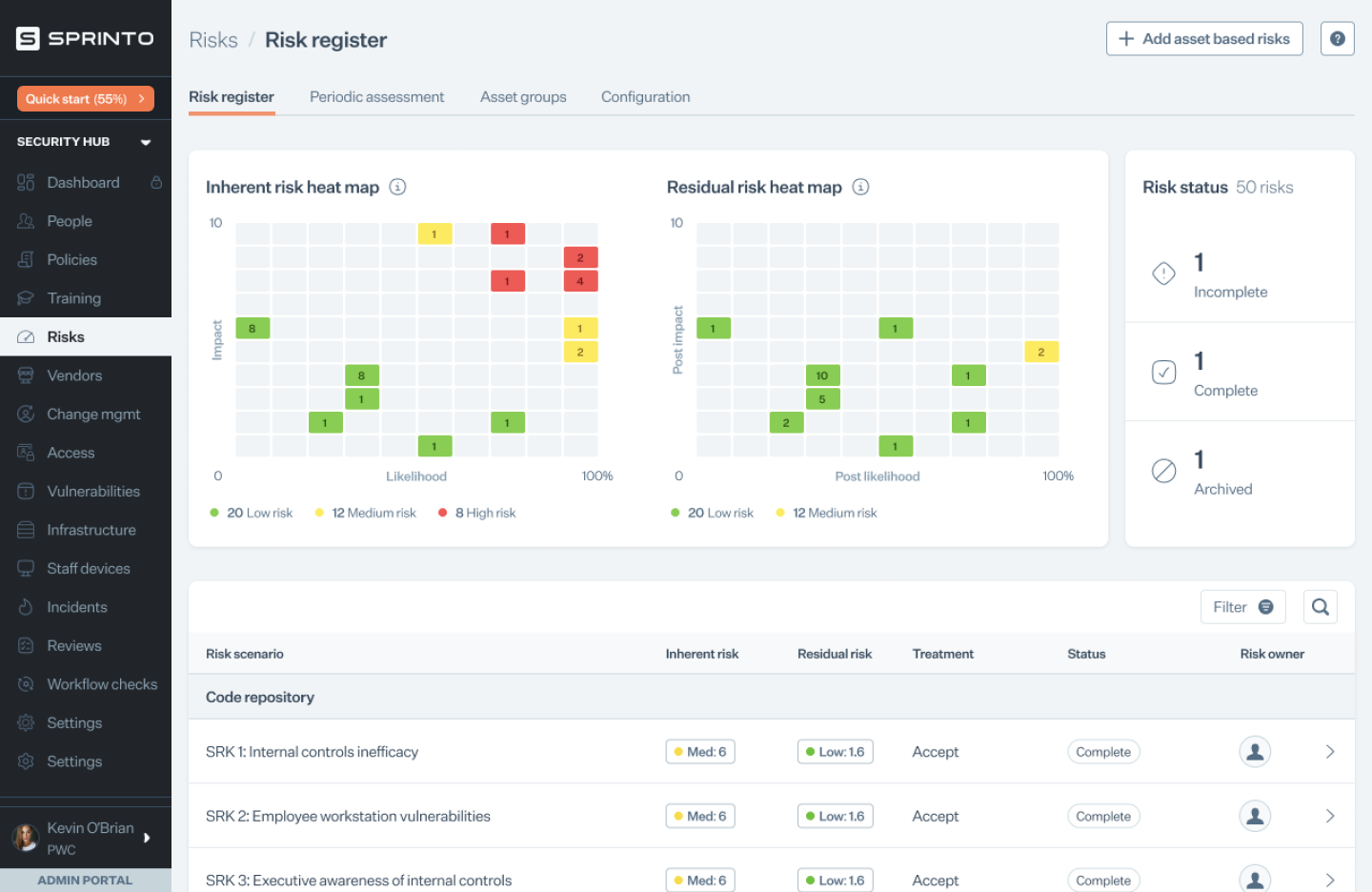Click SRK 1: Internal controls inefficacy
The width and height of the screenshot is (1372, 892).
coord(312,752)
